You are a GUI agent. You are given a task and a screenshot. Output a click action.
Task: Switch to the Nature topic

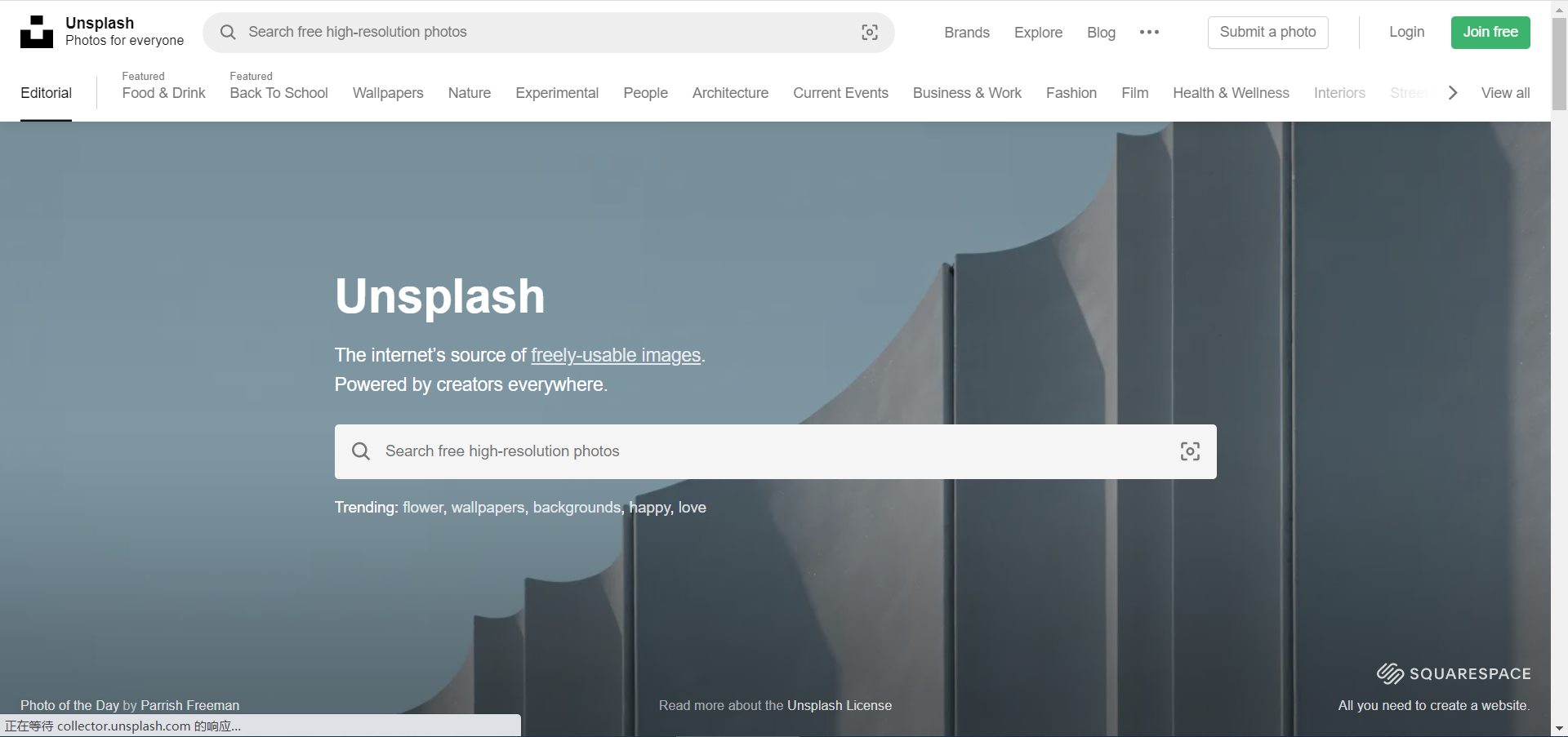tap(470, 93)
